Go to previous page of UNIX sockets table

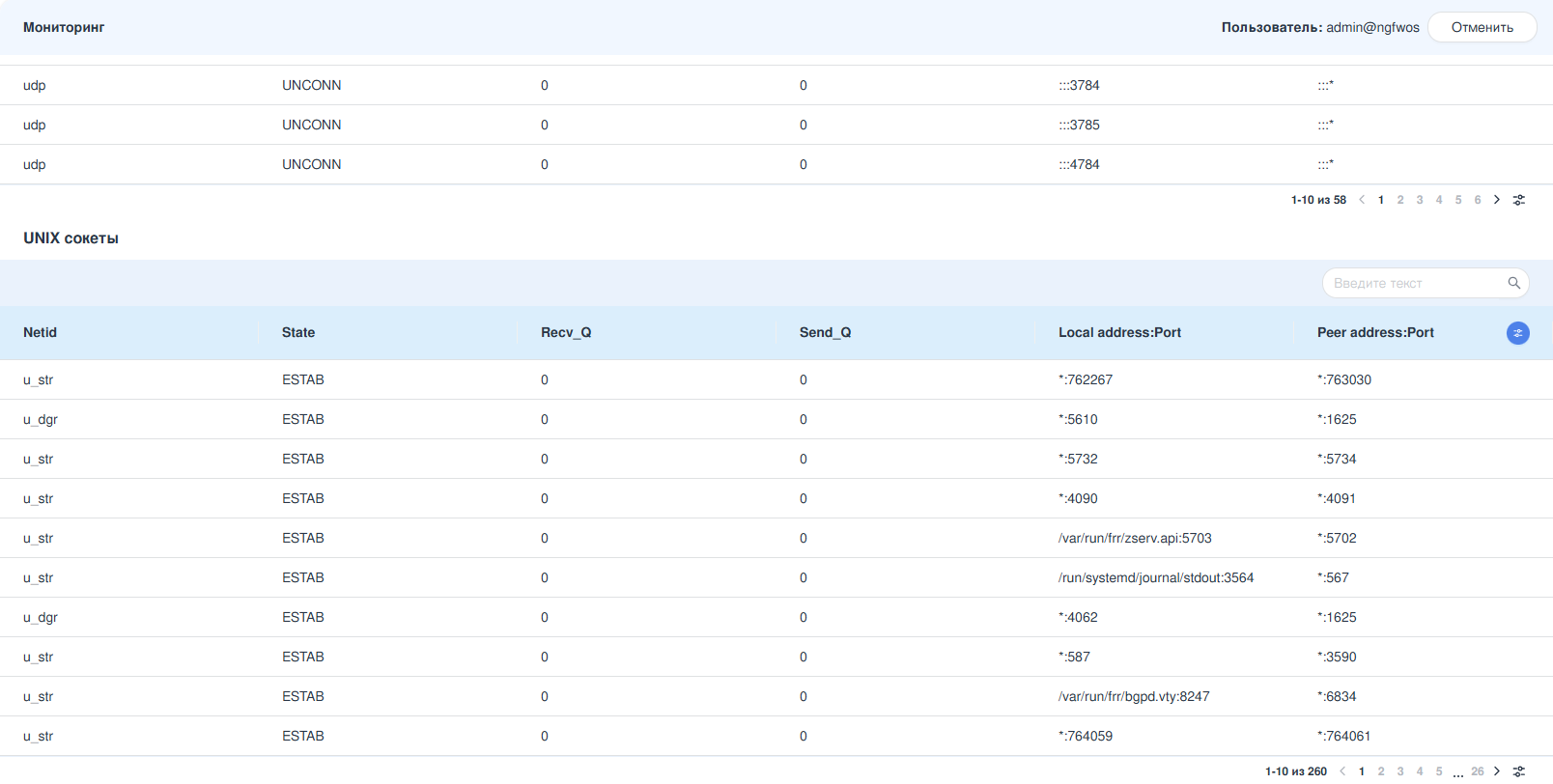1342,771
